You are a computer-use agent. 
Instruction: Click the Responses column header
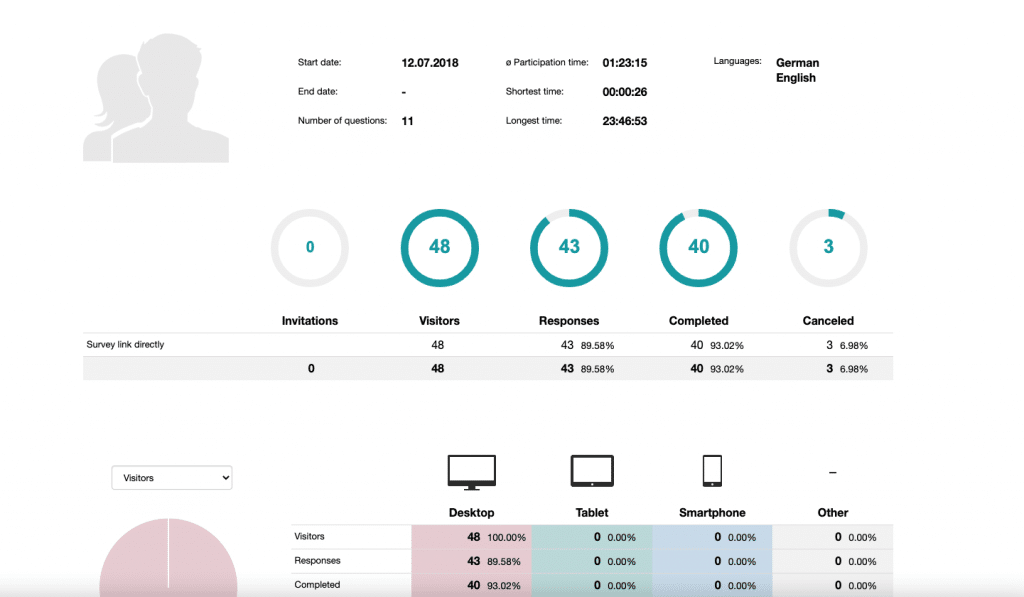point(569,321)
